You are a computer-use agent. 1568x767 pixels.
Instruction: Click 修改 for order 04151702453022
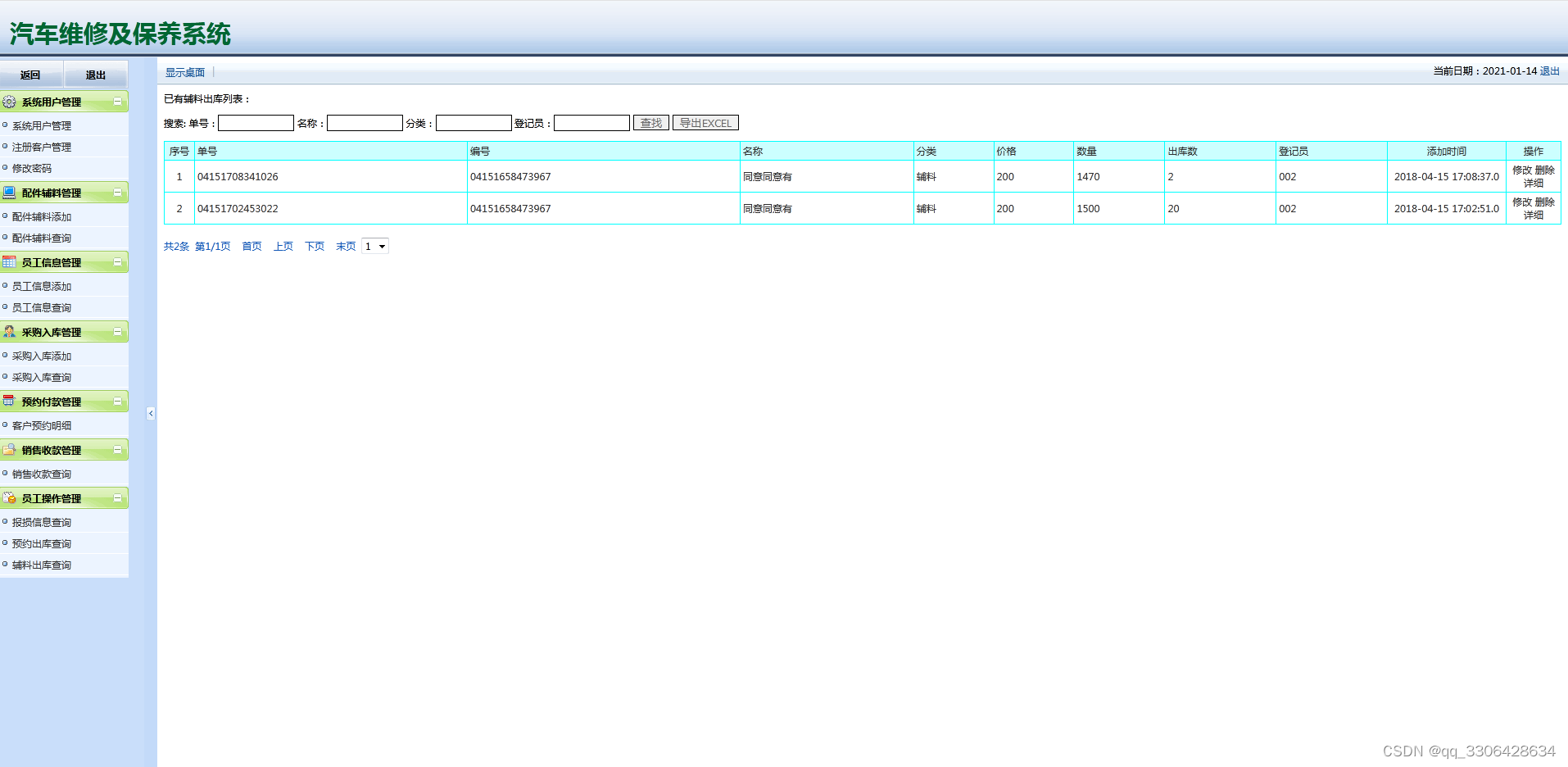pos(1522,202)
